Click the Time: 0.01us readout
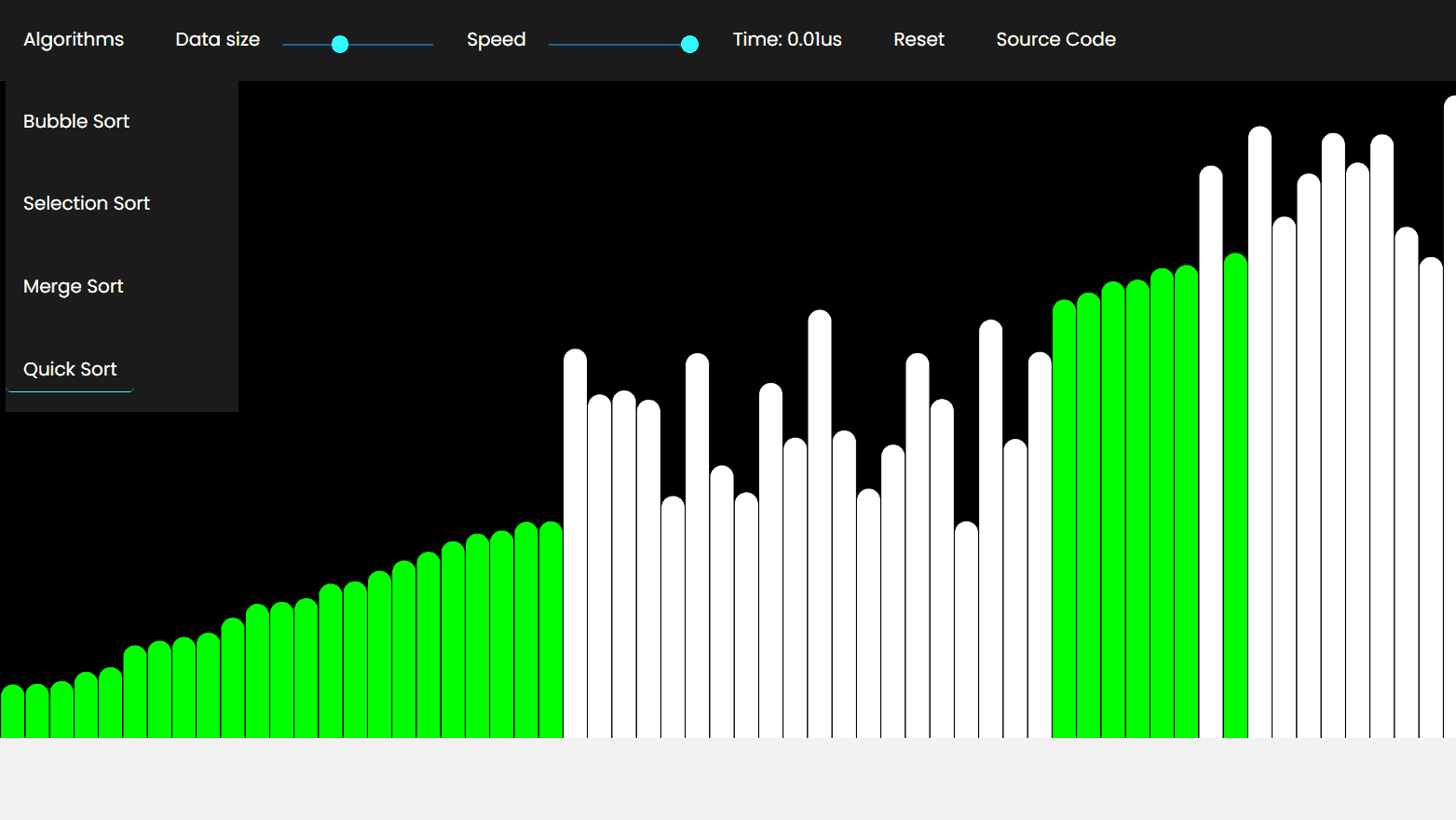 (787, 39)
